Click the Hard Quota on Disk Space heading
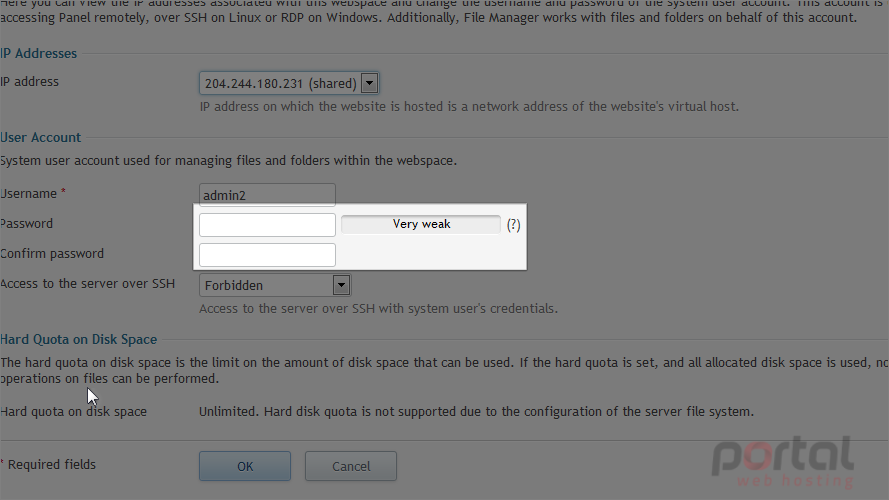 point(79,339)
